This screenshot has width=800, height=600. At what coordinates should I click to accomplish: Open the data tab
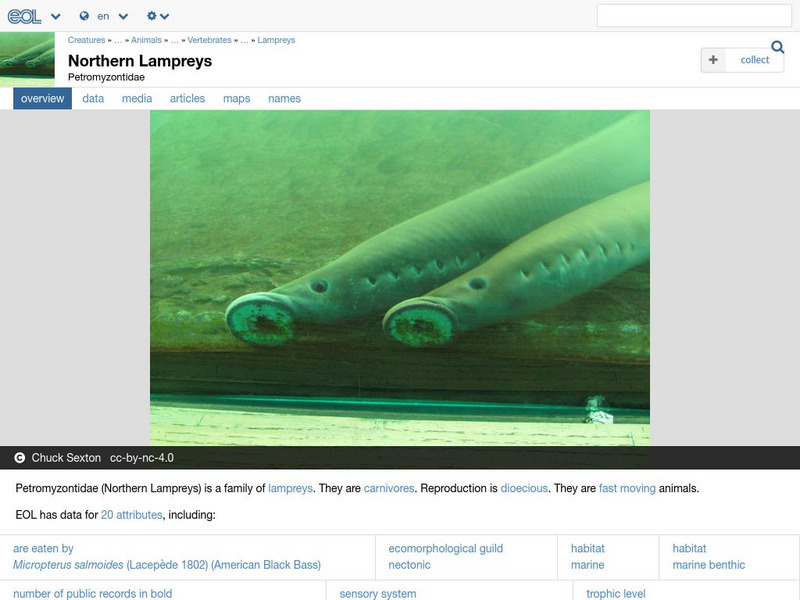[x=94, y=98]
